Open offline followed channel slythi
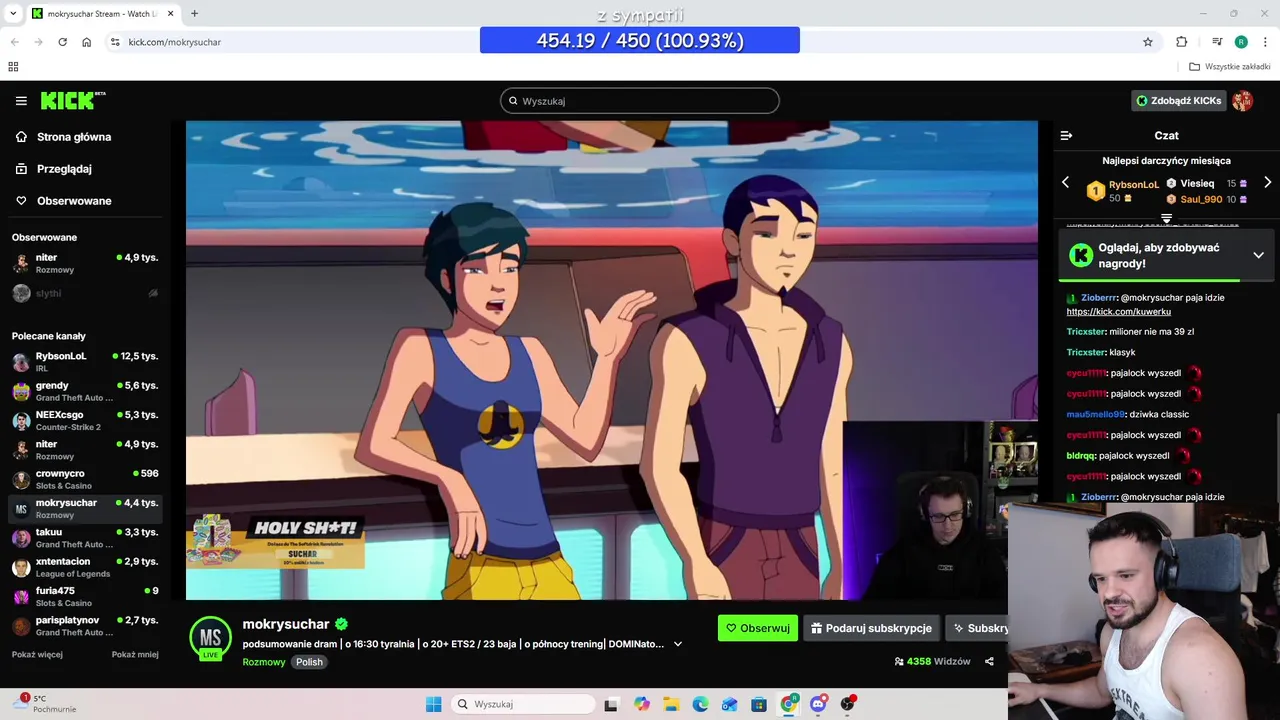 point(84,293)
